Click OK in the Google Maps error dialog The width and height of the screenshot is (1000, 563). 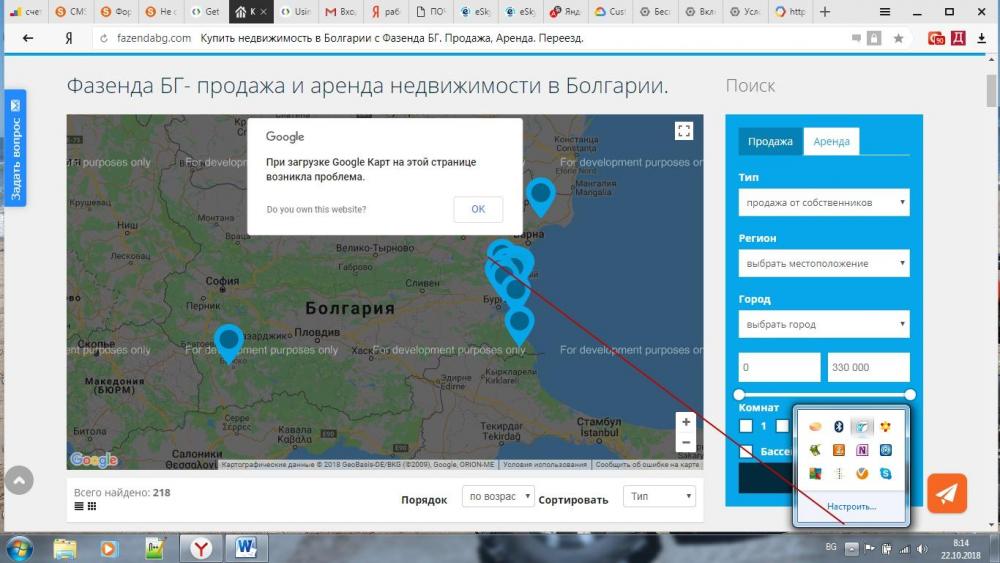click(x=478, y=209)
